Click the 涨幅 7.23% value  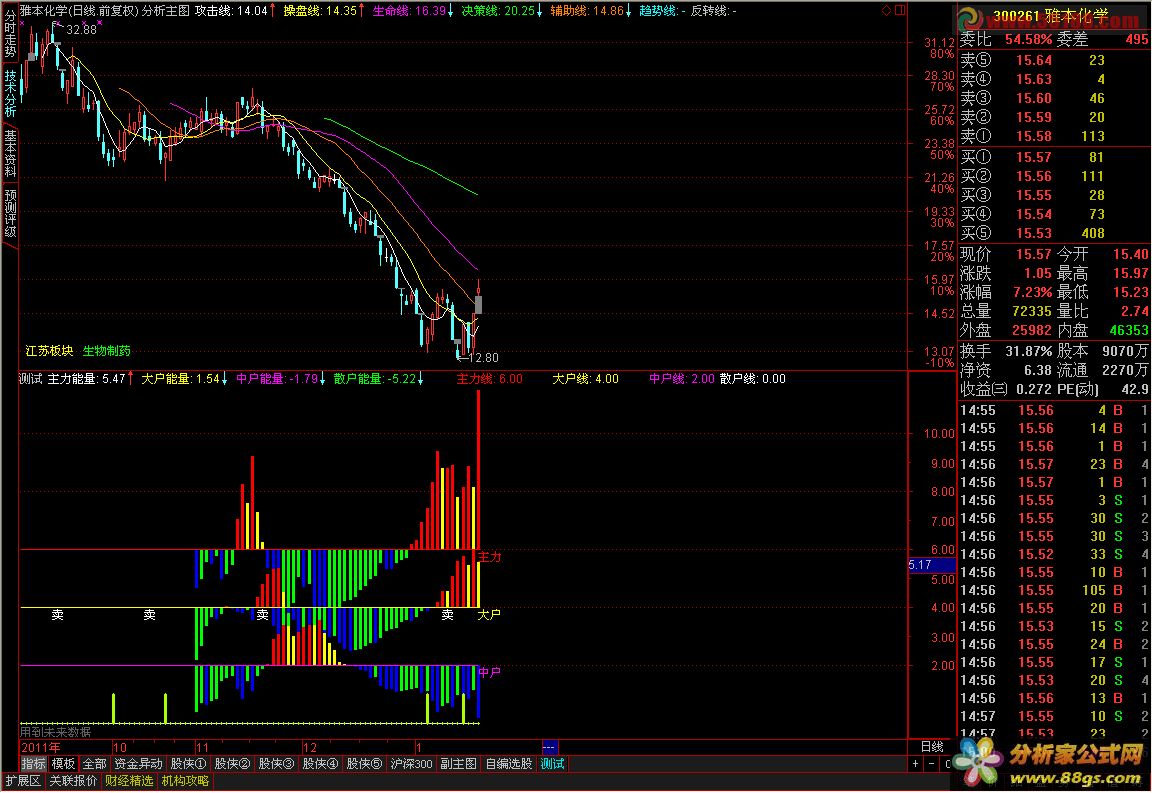click(1032, 293)
